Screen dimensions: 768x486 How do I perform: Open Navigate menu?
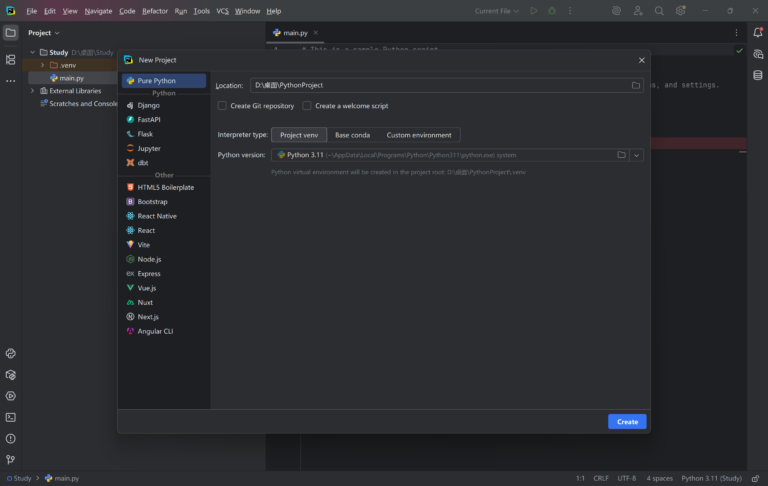pyautogui.click(x=98, y=11)
